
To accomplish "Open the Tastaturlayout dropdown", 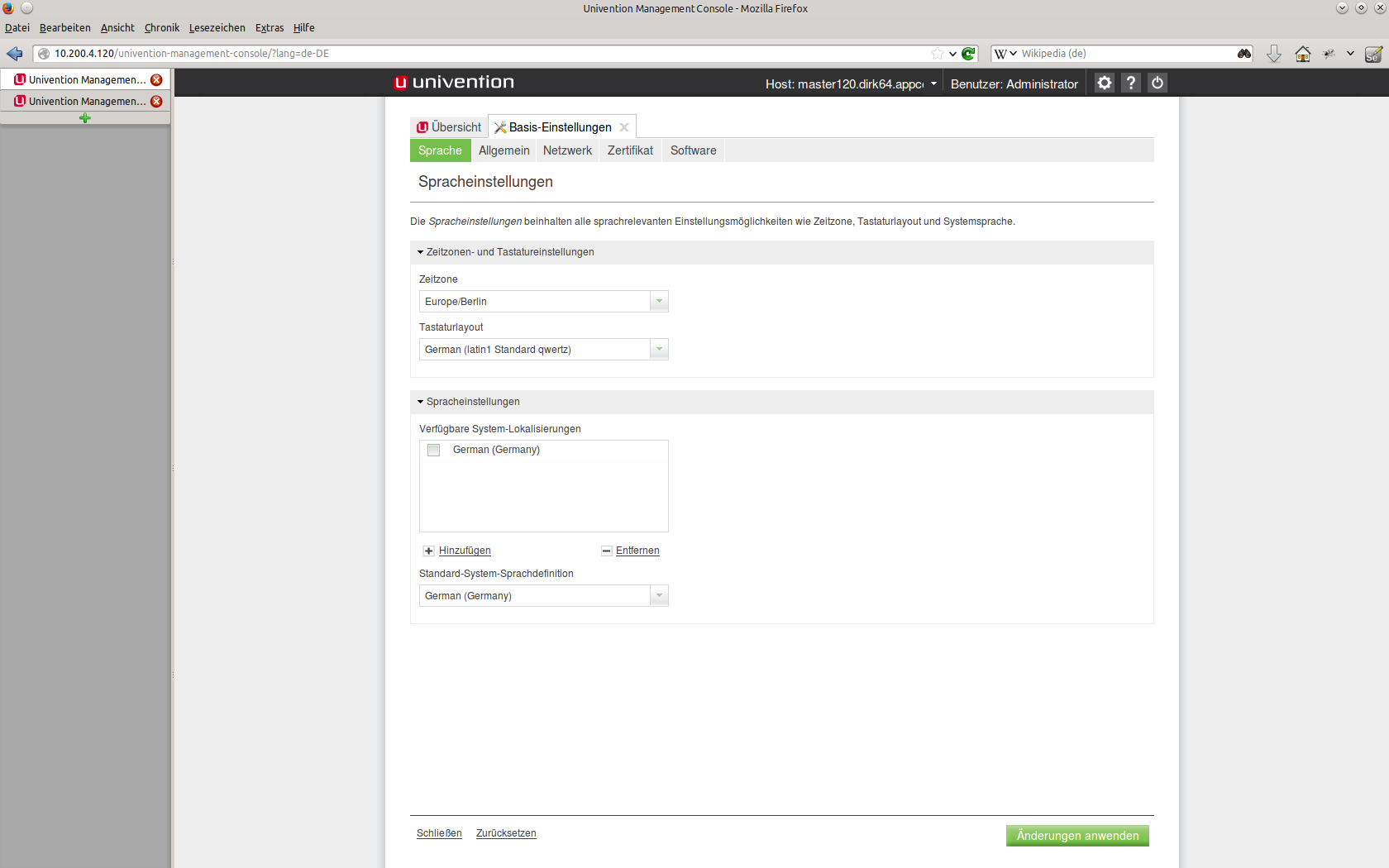I will click(x=659, y=350).
